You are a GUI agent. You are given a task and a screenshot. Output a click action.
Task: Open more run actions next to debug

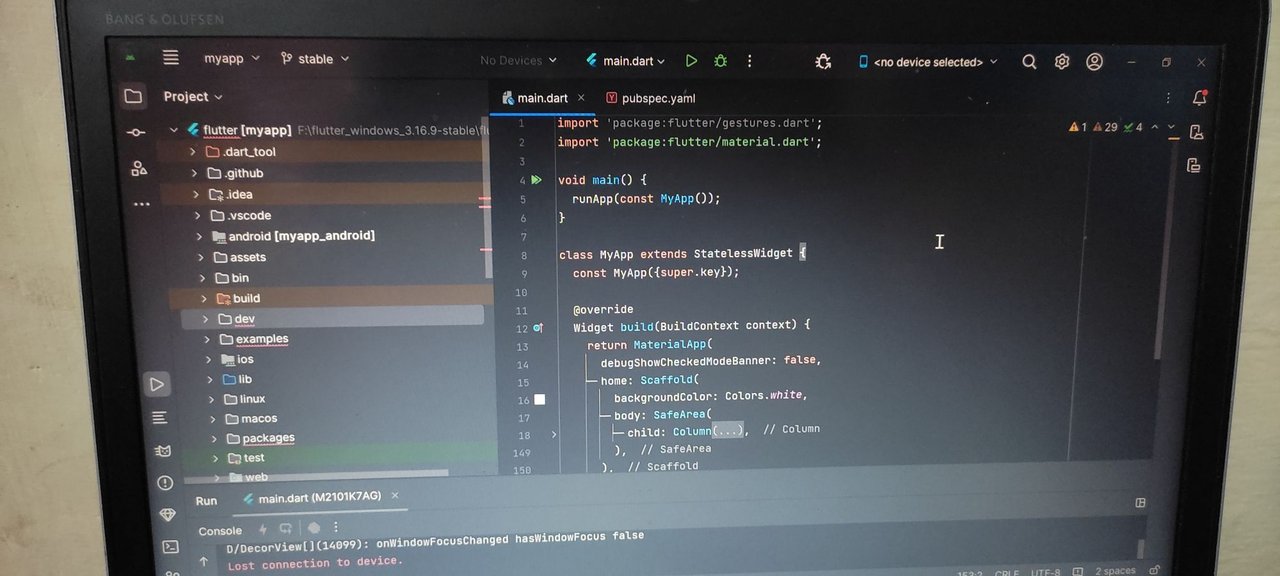point(749,61)
